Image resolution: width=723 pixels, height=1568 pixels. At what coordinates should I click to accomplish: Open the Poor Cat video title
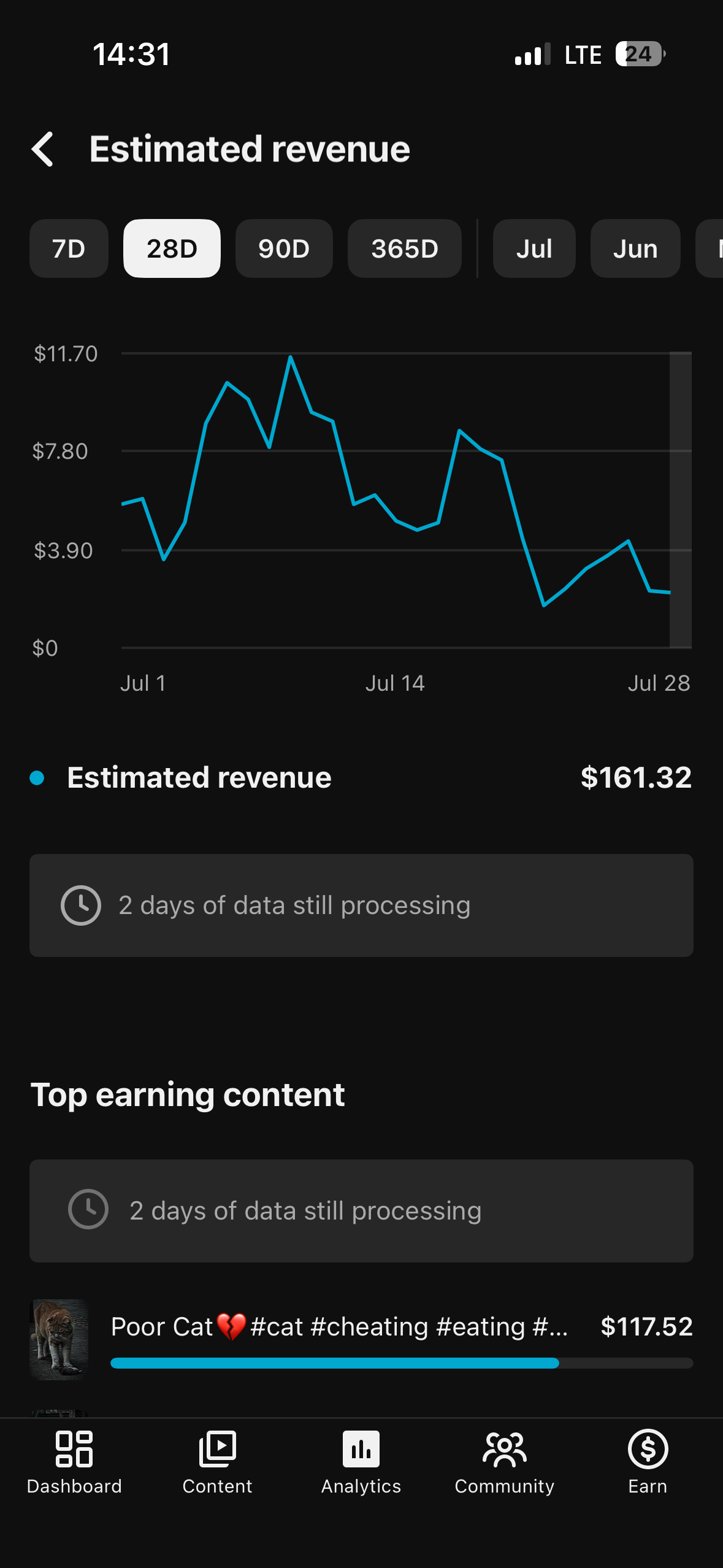coord(339,1326)
